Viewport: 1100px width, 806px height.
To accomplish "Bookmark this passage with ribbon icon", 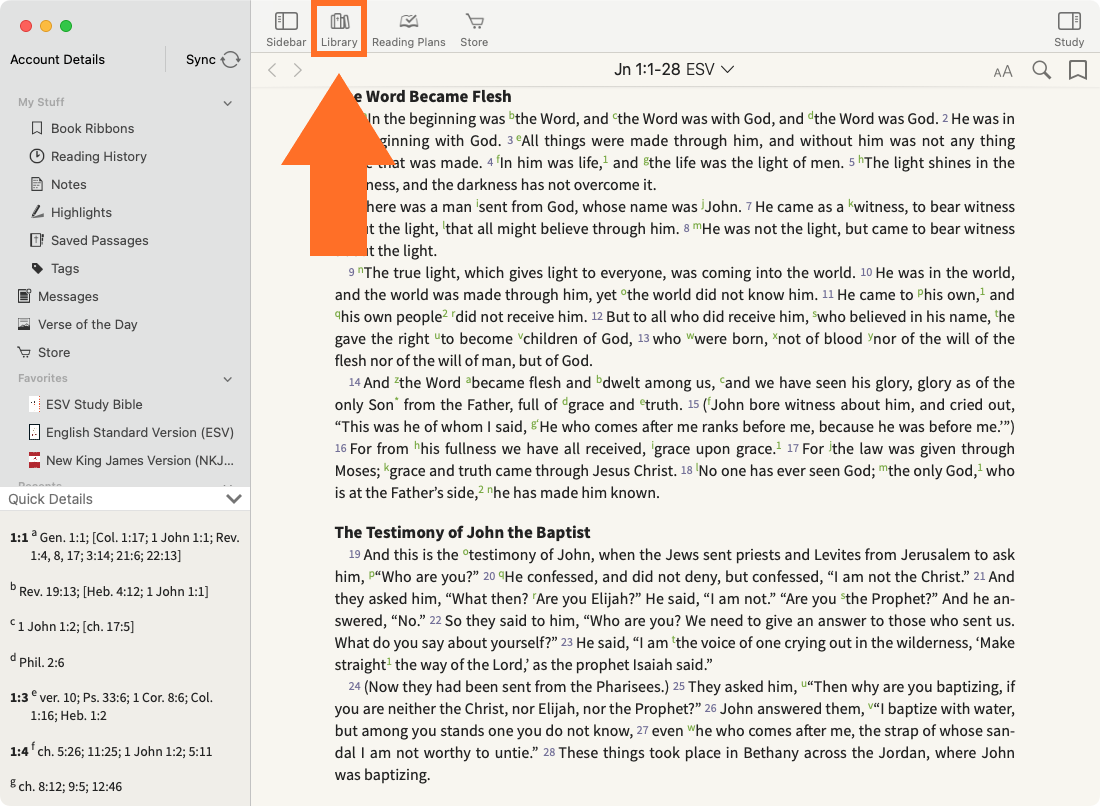I will pos(1077,70).
